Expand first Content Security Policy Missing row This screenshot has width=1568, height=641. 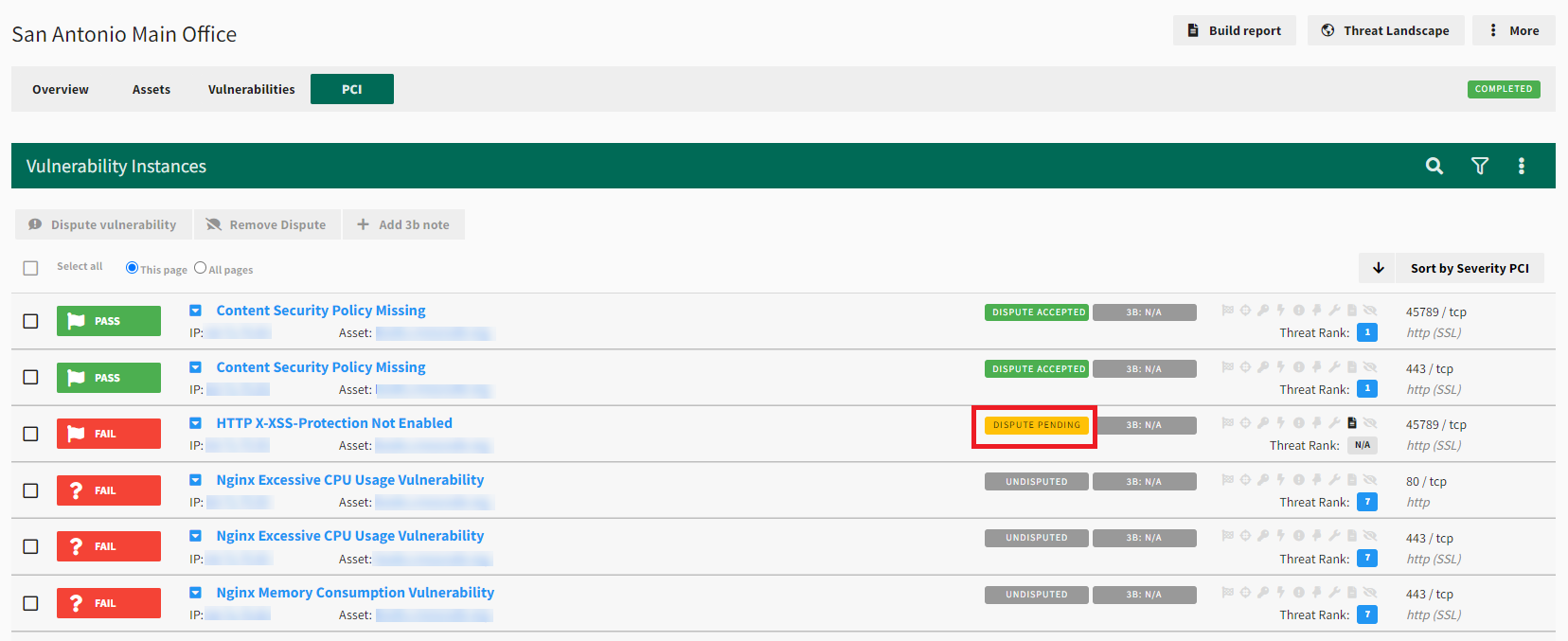point(195,311)
